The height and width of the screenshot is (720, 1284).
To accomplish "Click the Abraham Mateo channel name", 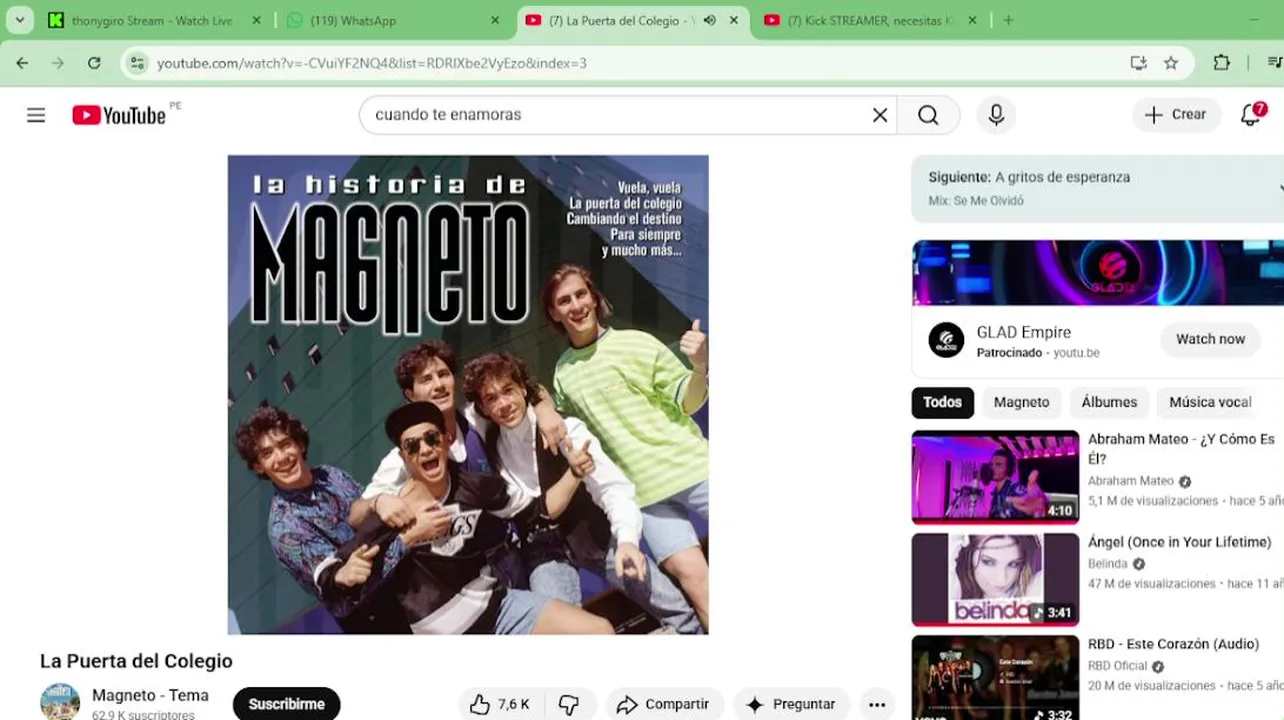I will click(x=1130, y=481).
